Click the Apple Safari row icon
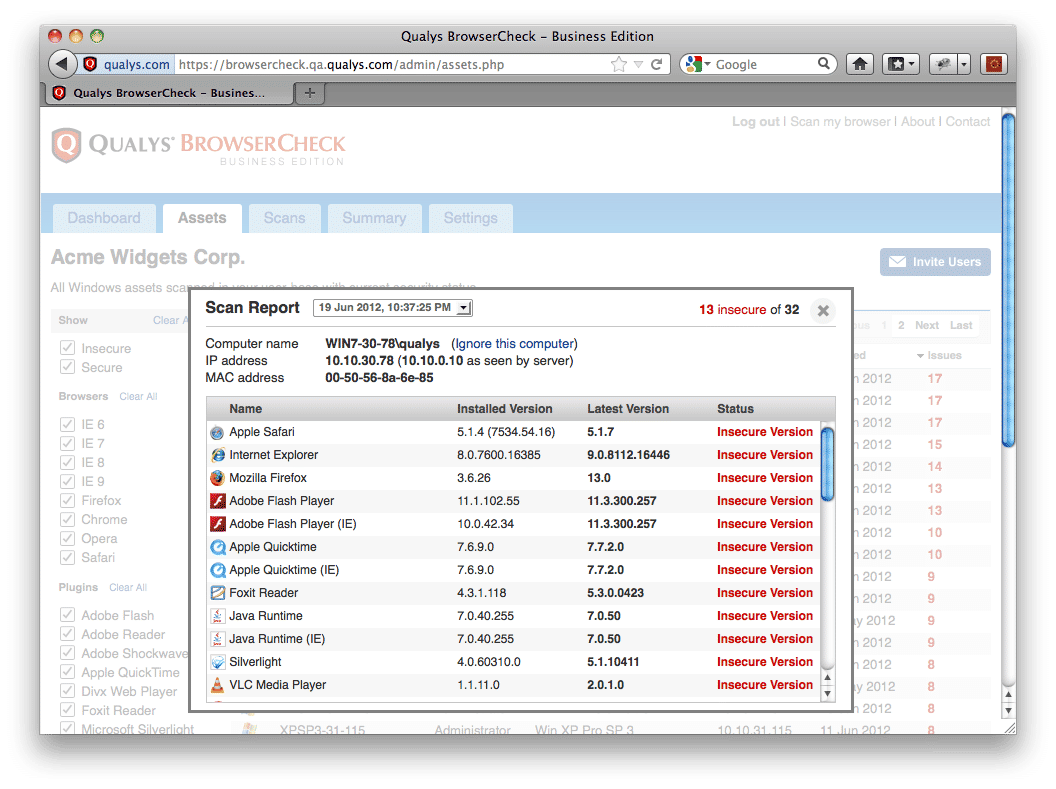Screen dimensions: 1056x789 point(217,433)
